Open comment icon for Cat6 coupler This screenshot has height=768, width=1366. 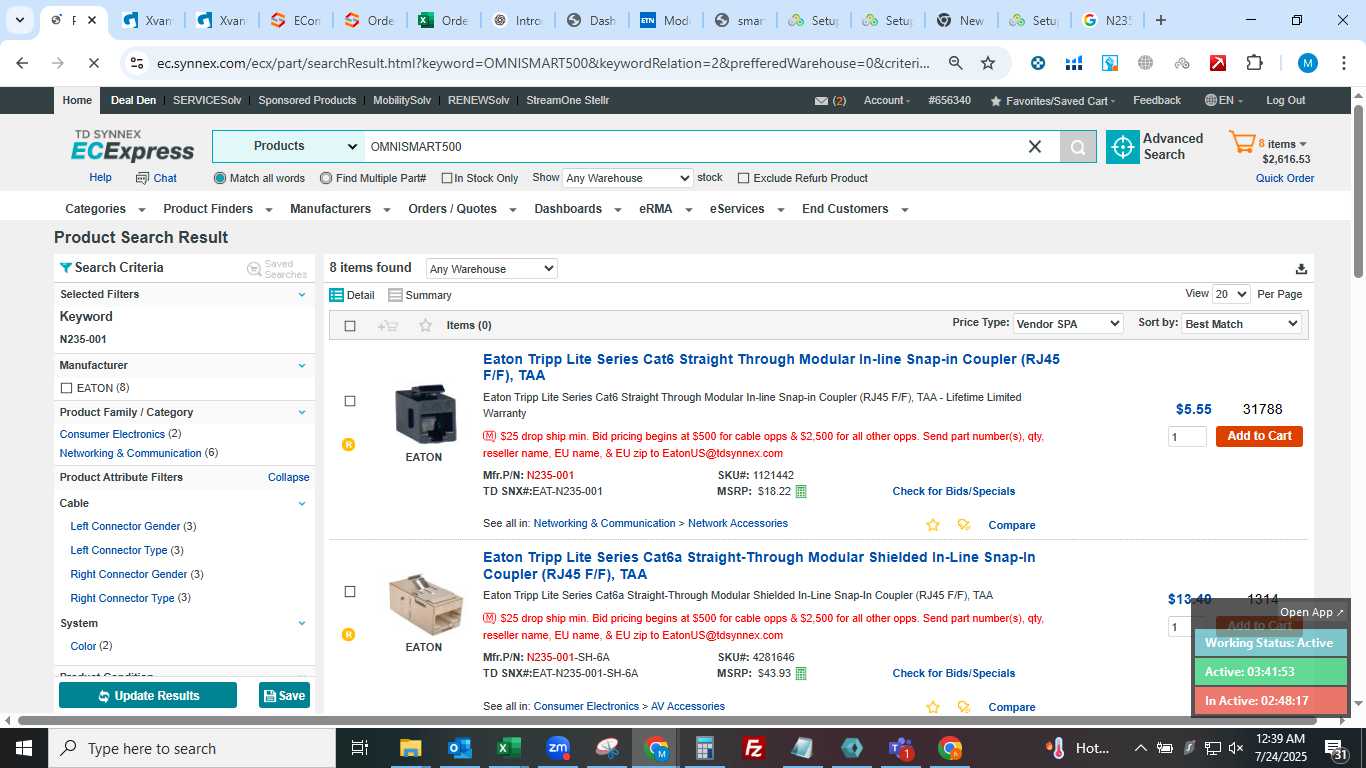click(964, 525)
